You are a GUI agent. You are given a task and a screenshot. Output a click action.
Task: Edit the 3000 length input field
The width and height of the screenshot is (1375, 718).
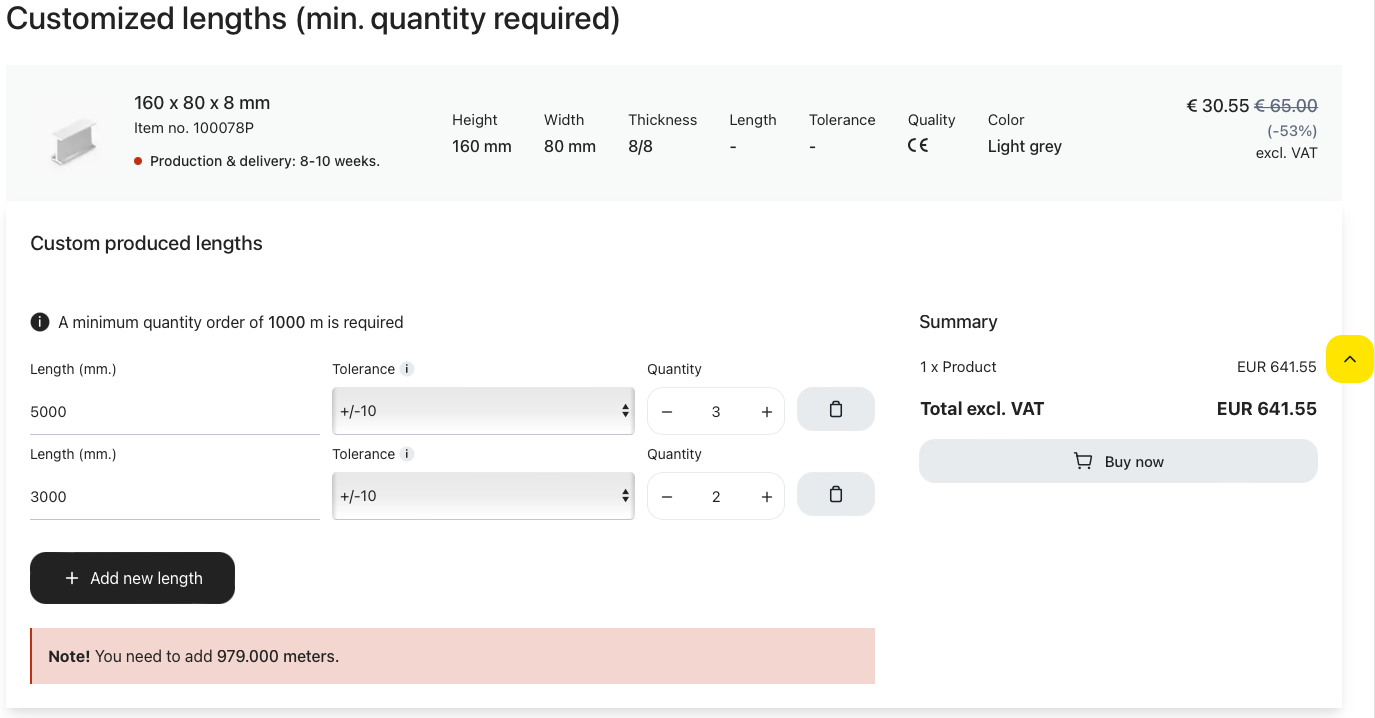pos(174,497)
